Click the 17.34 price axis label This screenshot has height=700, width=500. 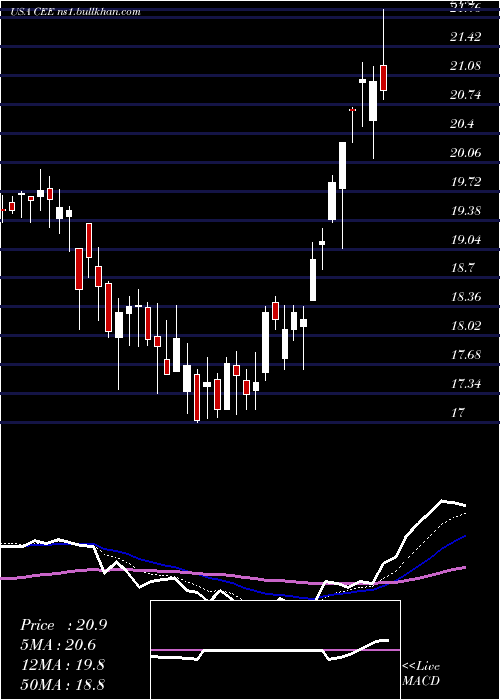[x=466, y=384]
